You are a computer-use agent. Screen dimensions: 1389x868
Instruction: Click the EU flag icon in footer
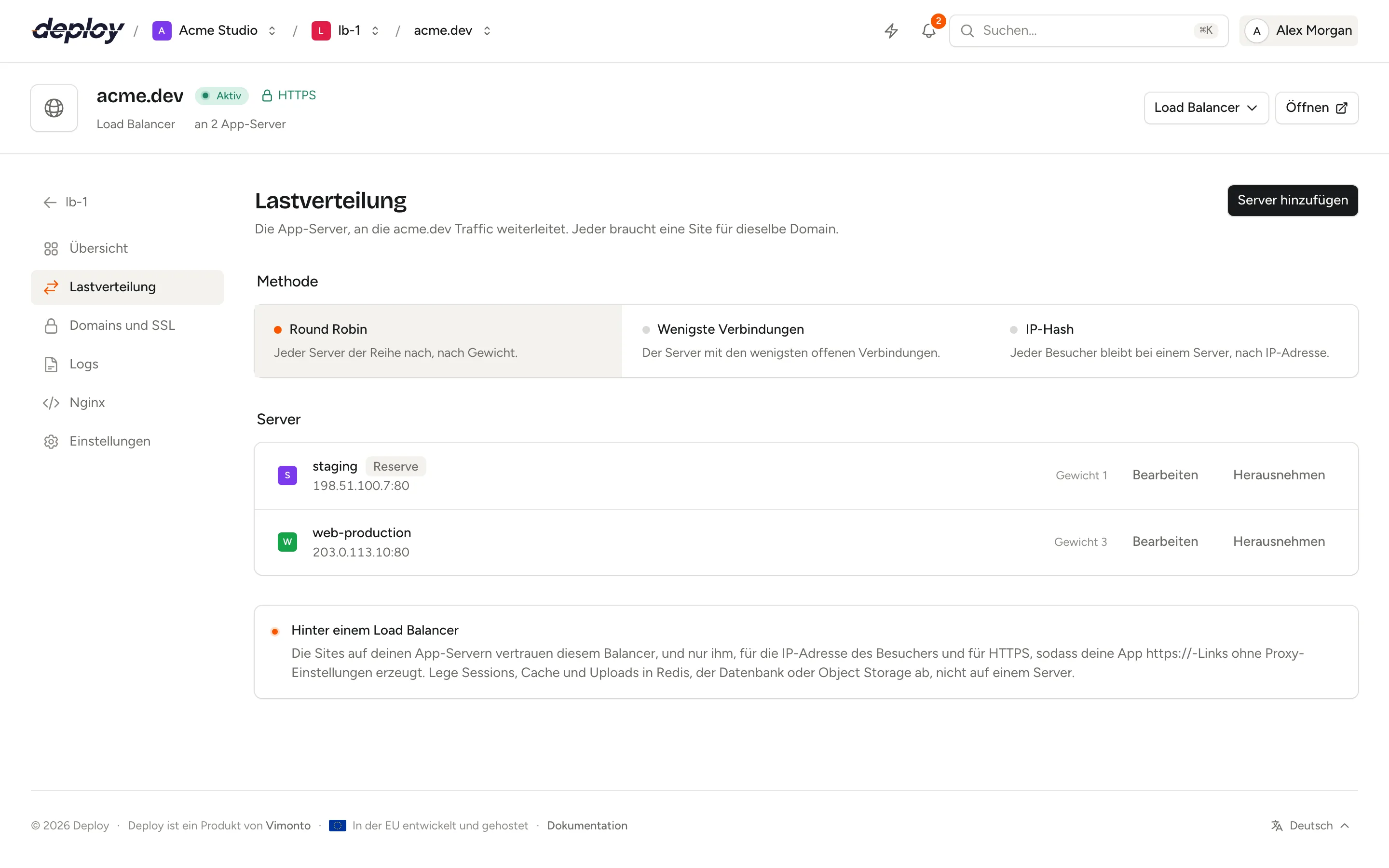(338, 826)
